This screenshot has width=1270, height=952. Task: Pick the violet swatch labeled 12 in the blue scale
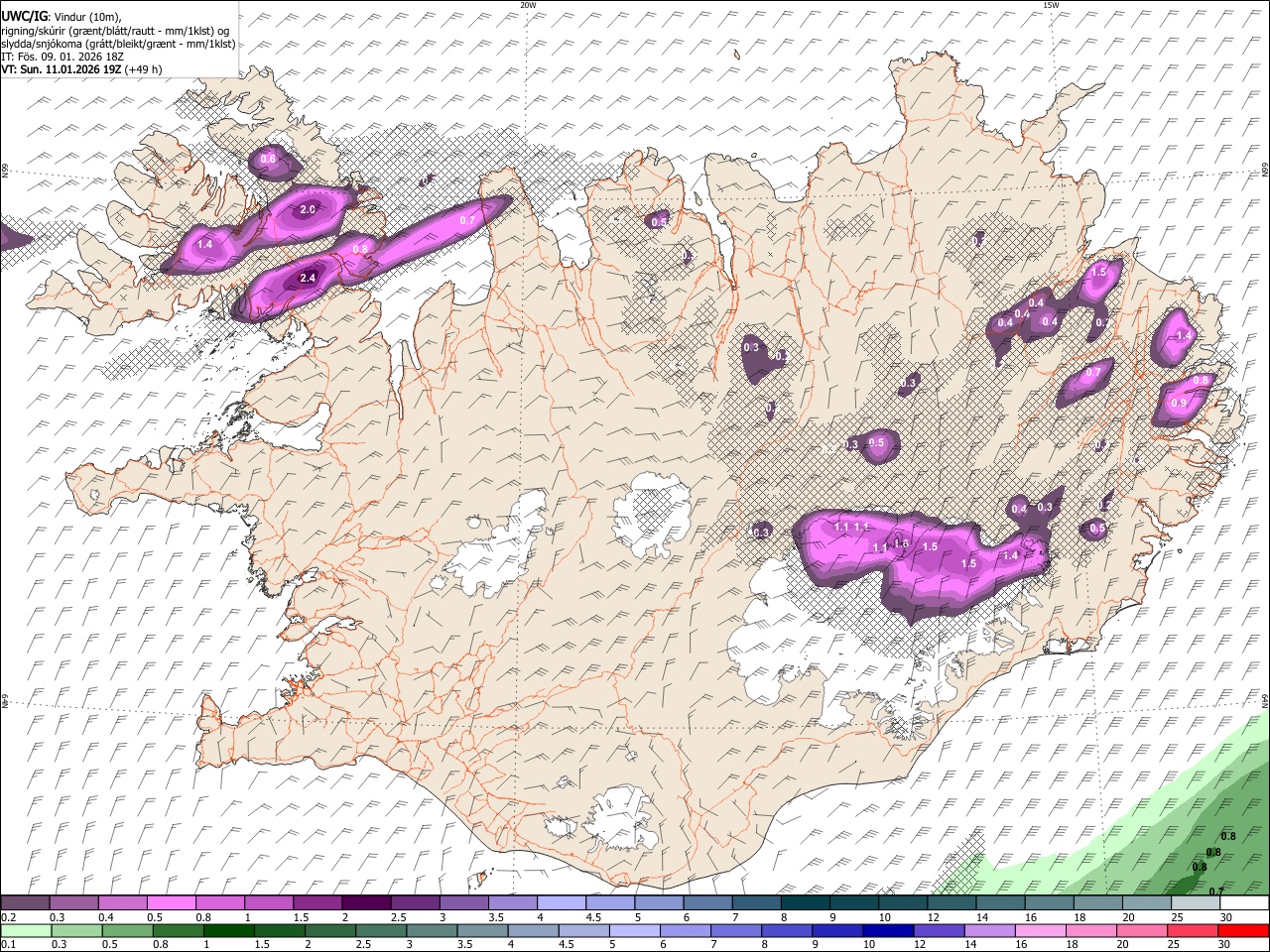tap(938, 930)
